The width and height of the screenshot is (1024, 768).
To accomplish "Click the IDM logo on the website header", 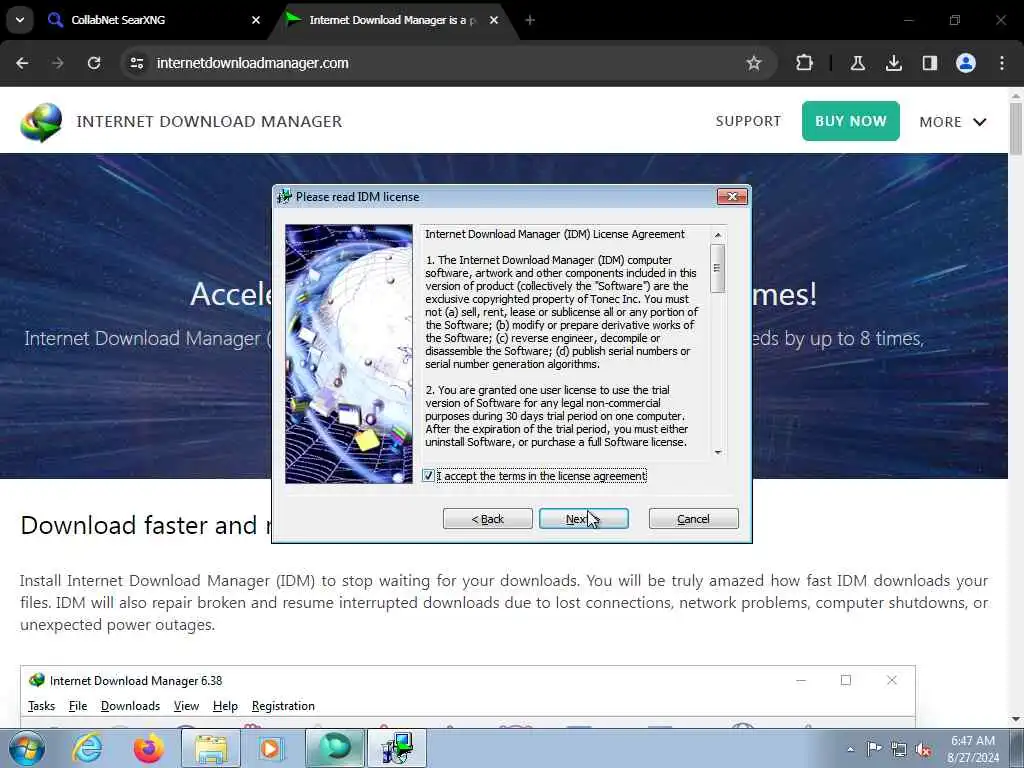I will click(x=40, y=122).
